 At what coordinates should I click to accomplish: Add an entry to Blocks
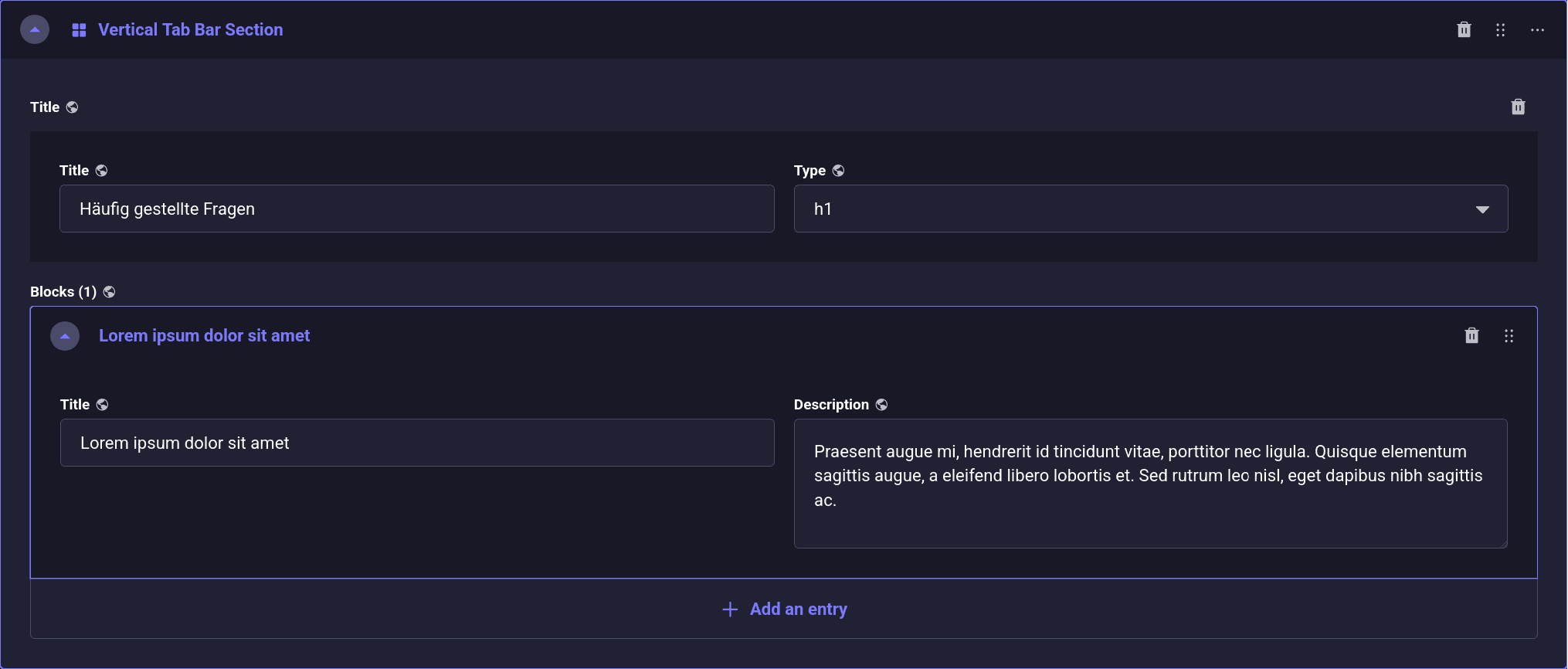(x=784, y=610)
